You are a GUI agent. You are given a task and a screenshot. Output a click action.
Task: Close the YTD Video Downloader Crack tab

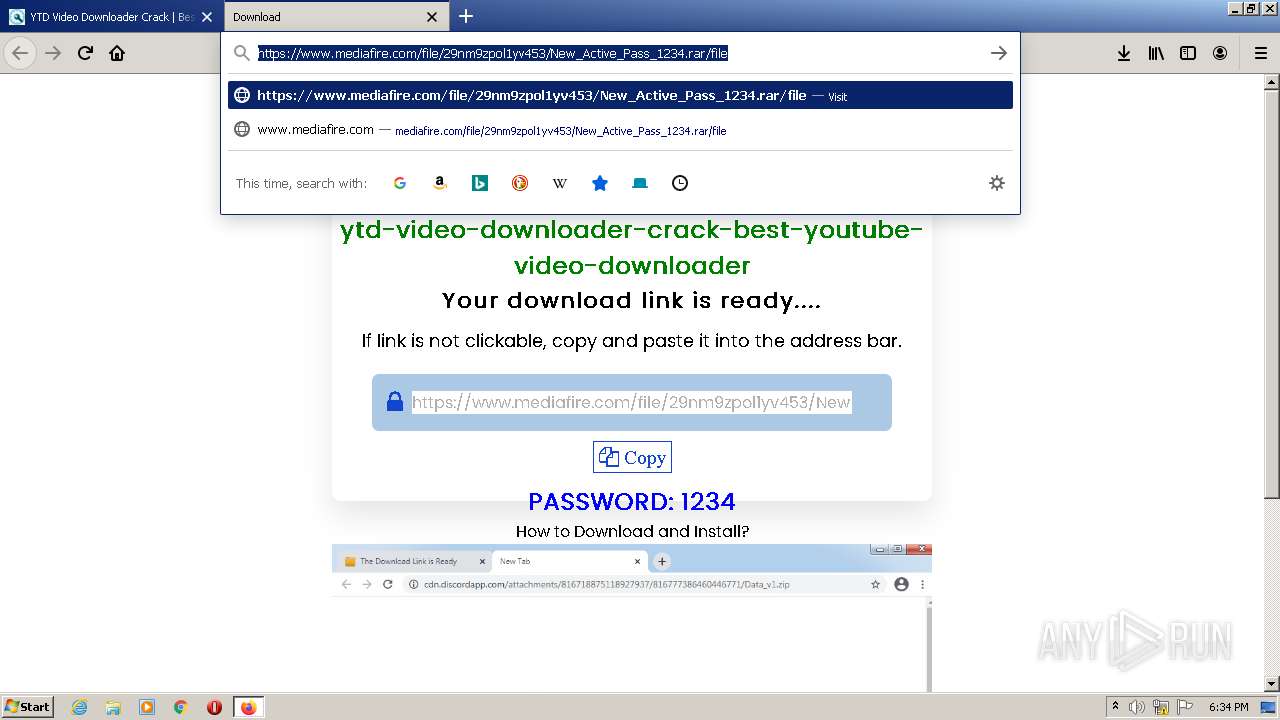[207, 17]
